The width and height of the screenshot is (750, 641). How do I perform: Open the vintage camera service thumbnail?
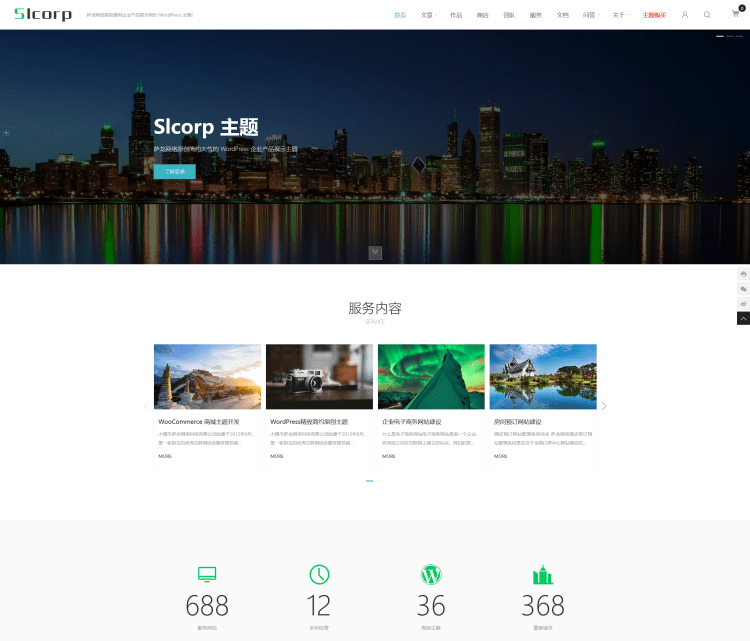tap(320, 376)
